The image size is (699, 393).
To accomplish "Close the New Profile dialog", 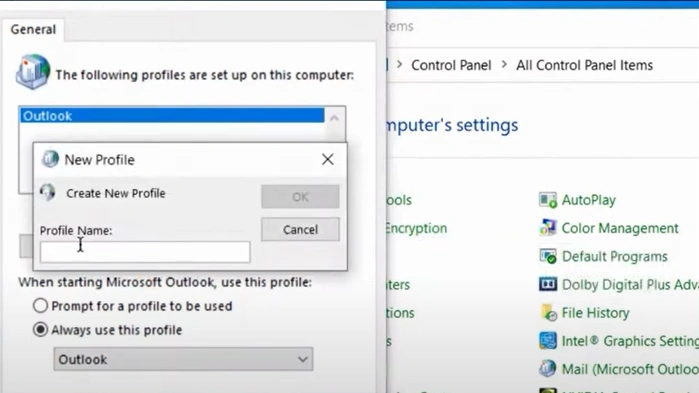I will tap(328, 159).
